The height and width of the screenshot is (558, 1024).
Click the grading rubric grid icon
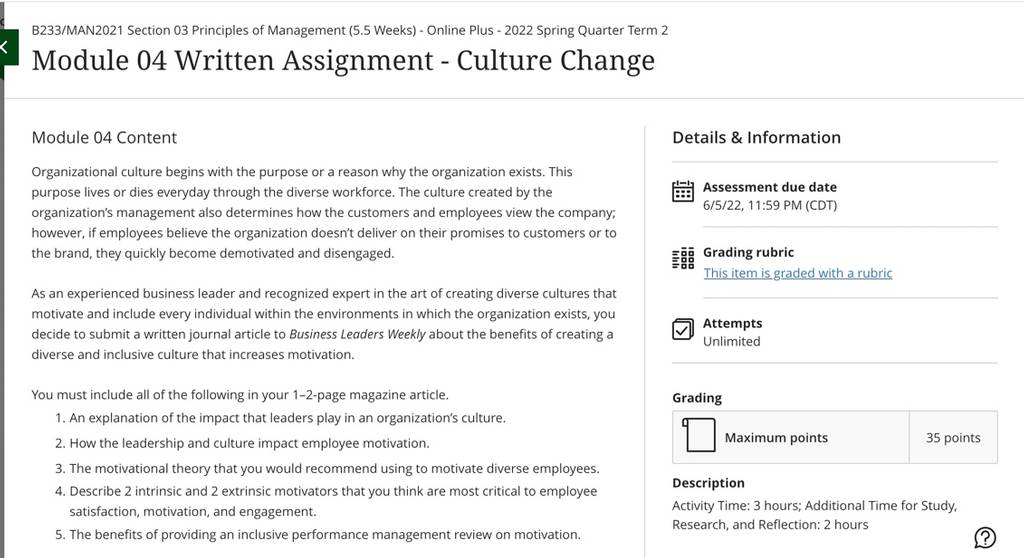682,258
